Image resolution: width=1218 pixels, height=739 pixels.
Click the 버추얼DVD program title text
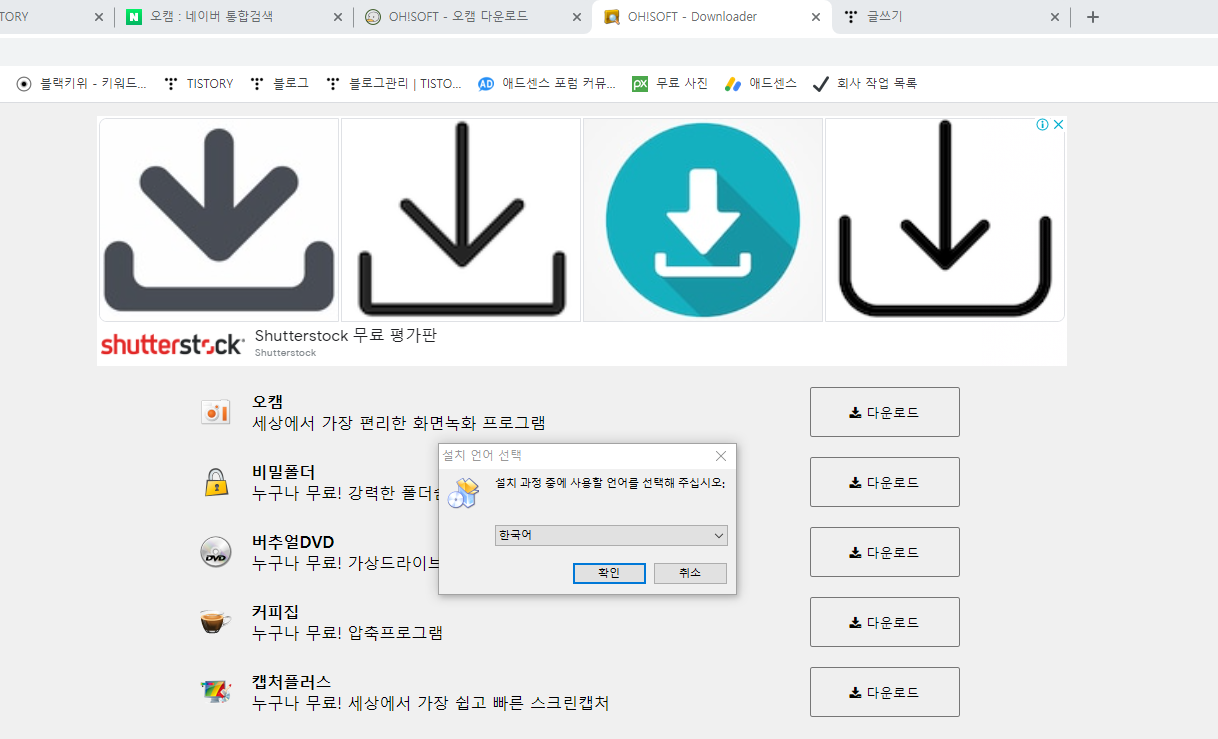[x=293, y=542]
